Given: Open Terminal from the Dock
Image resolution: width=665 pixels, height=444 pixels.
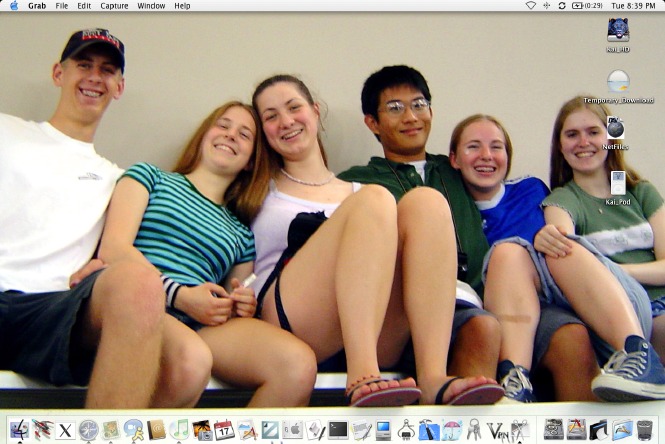Looking at the screenshot, I should tap(338, 430).
